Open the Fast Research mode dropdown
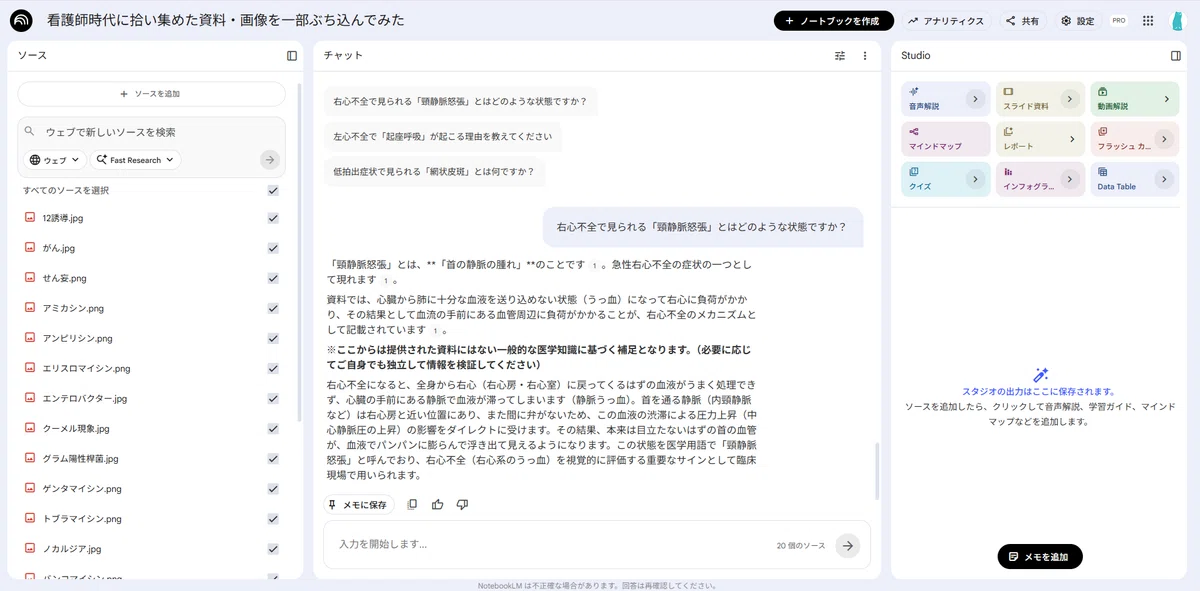This screenshot has width=1200, height=591. coord(135,160)
